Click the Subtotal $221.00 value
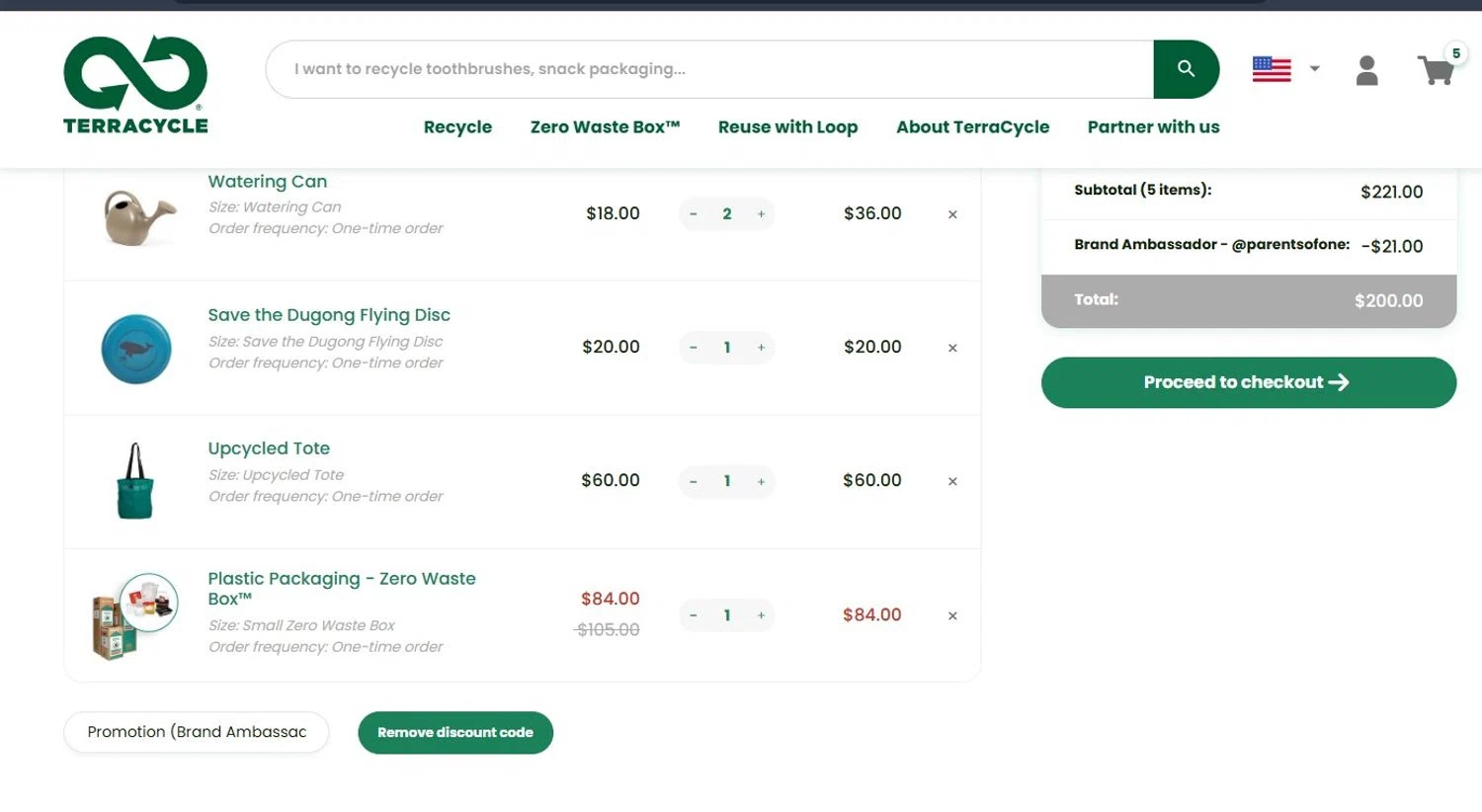The image size is (1482, 812). tap(1392, 192)
